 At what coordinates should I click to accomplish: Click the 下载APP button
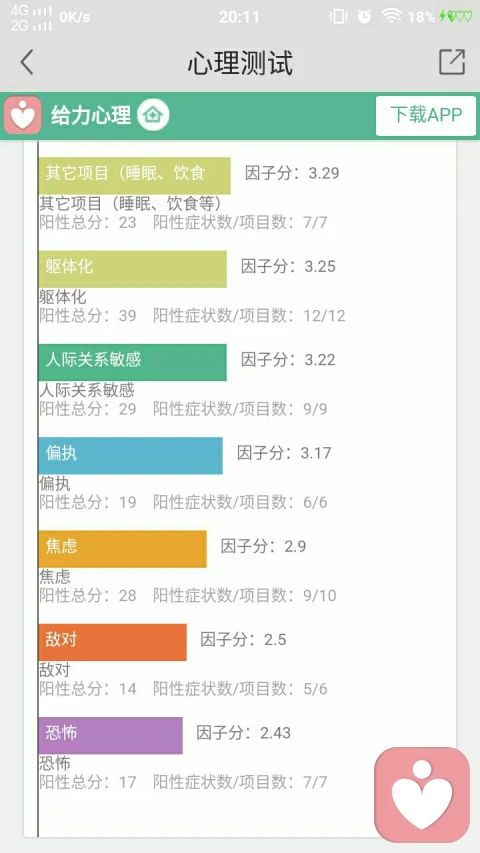[426, 115]
